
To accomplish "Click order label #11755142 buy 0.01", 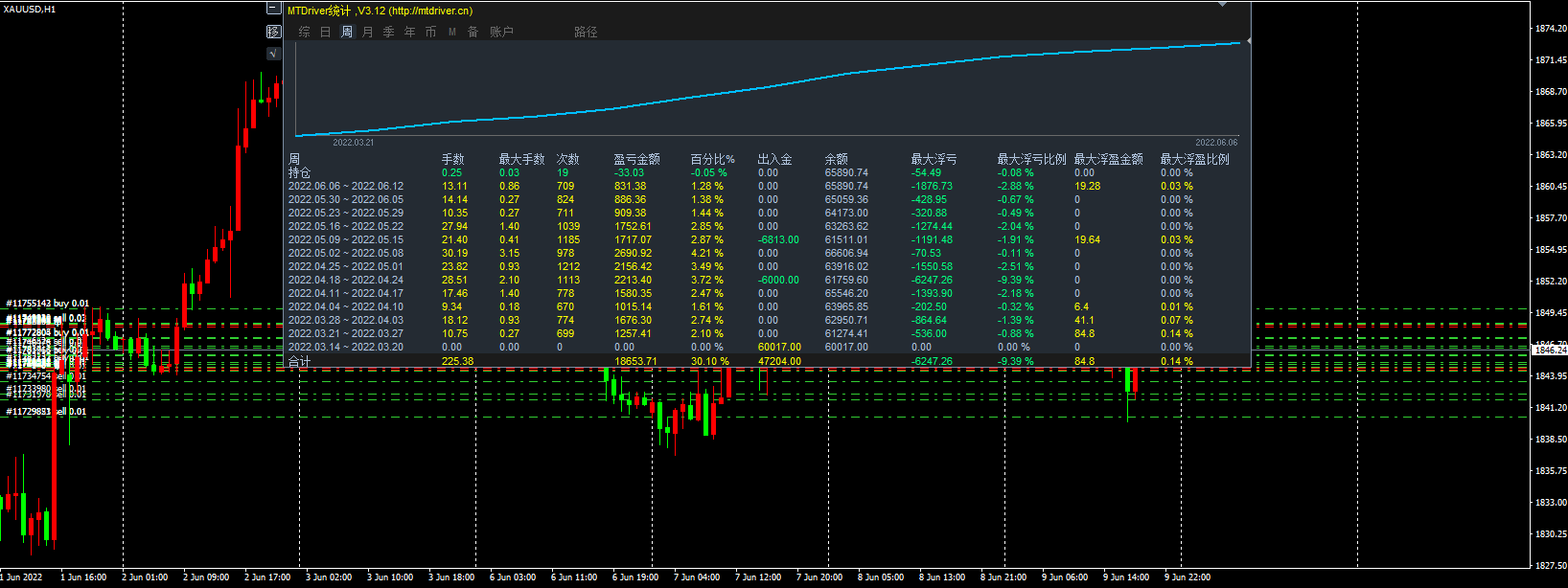I will click(x=48, y=304).
